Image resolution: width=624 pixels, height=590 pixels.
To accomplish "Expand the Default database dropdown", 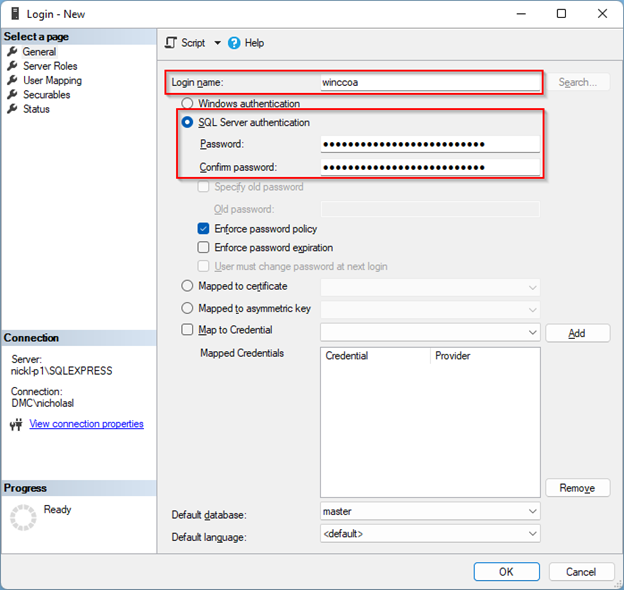I will (x=532, y=512).
